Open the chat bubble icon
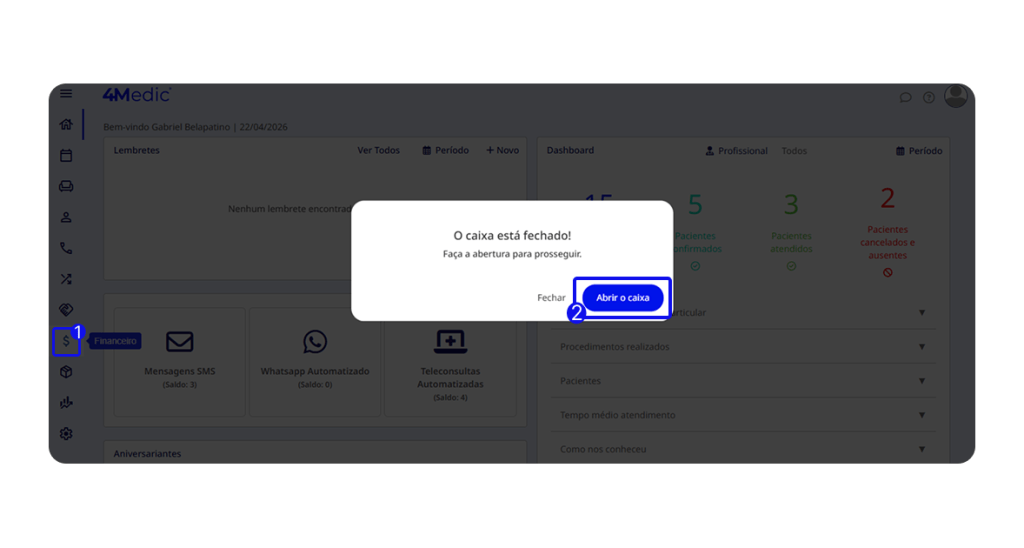The height and width of the screenshot is (548, 1024). pos(905,97)
